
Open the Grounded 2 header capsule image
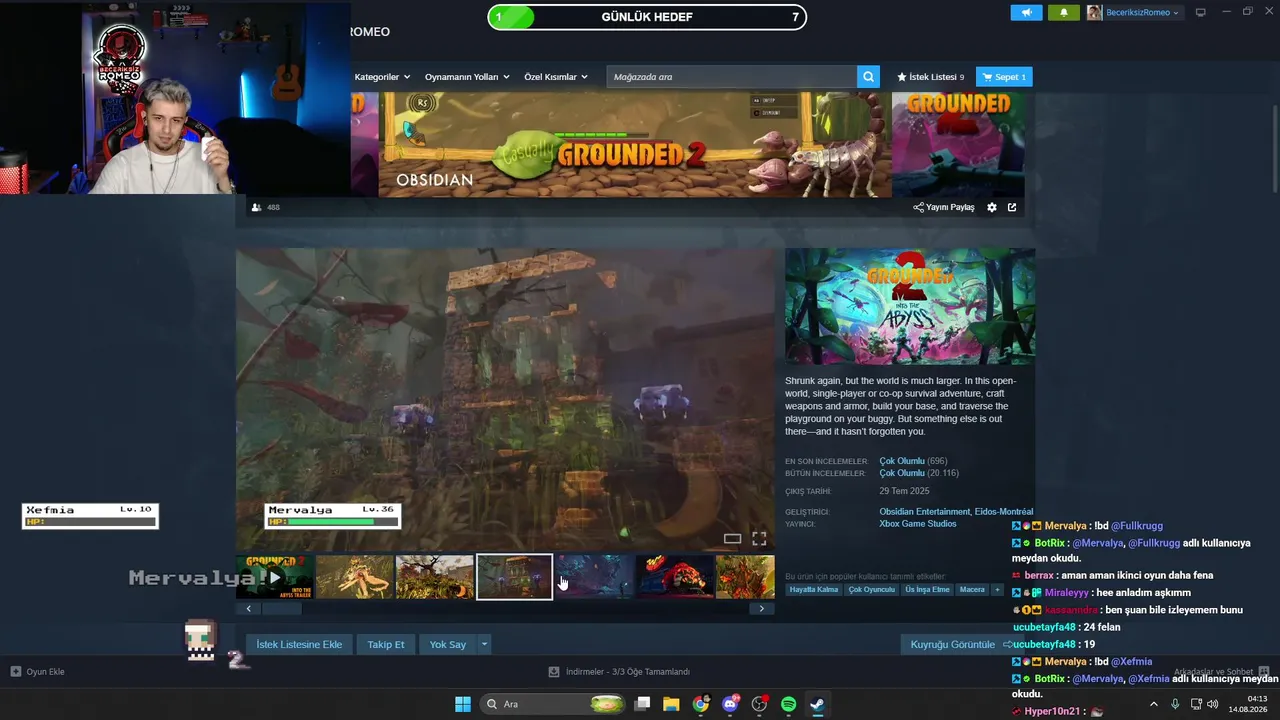tap(910, 306)
